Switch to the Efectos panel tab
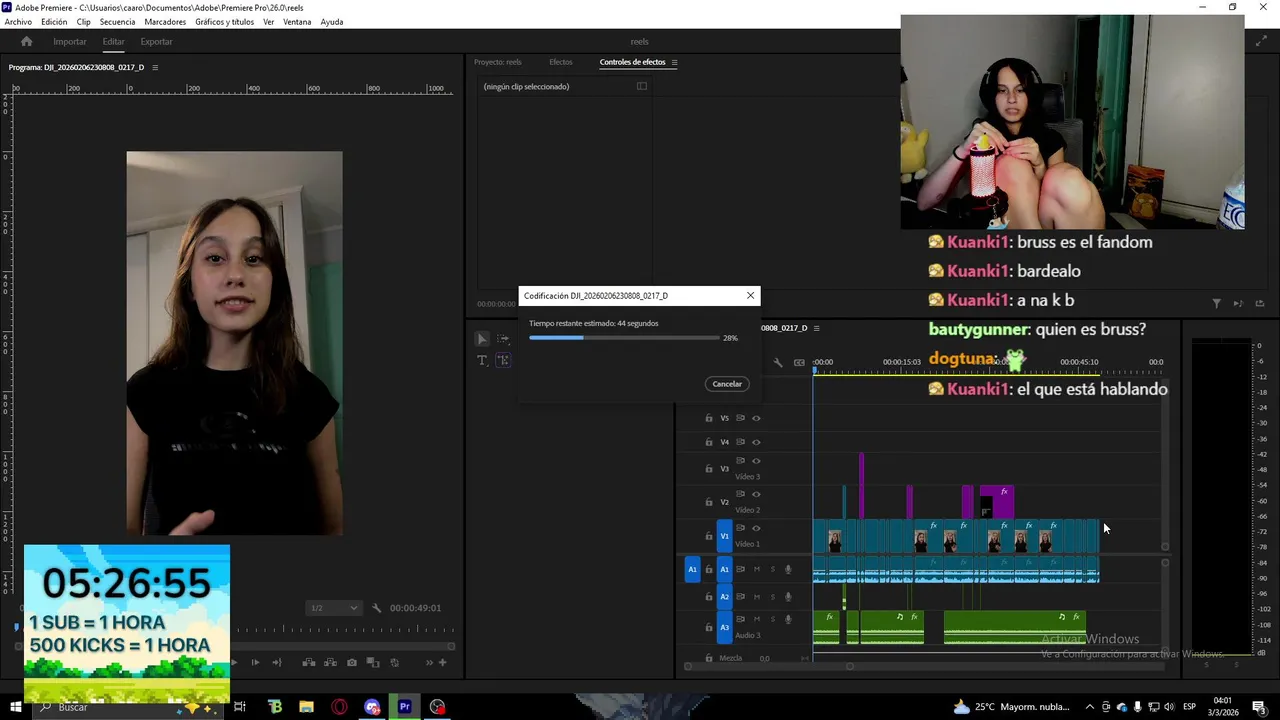 [561, 62]
